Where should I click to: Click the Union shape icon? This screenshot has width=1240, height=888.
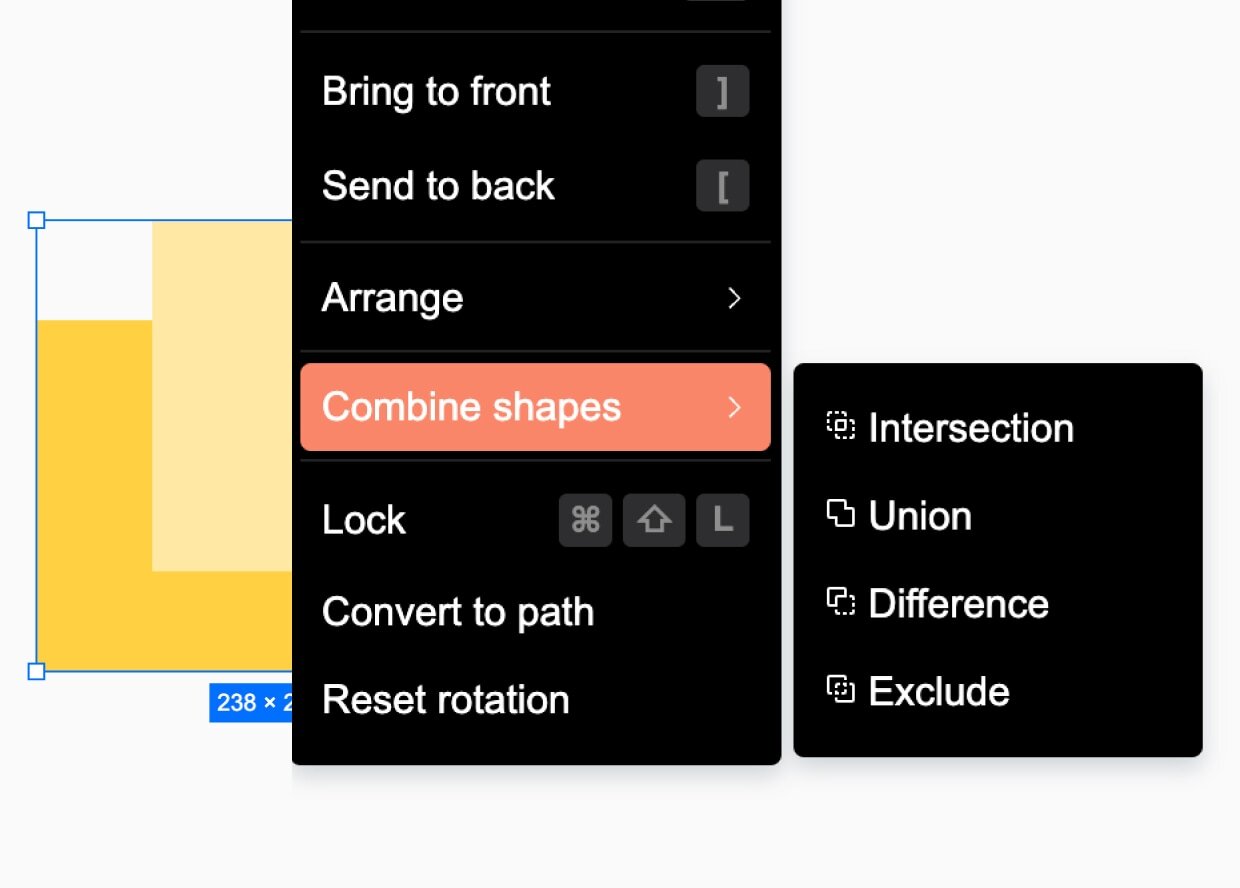tap(840, 515)
